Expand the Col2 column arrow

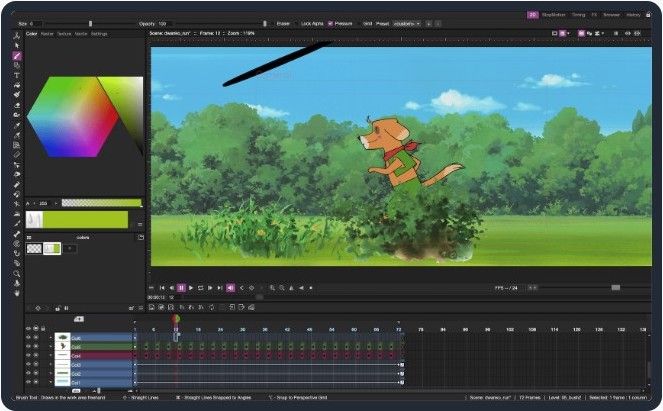point(51,373)
